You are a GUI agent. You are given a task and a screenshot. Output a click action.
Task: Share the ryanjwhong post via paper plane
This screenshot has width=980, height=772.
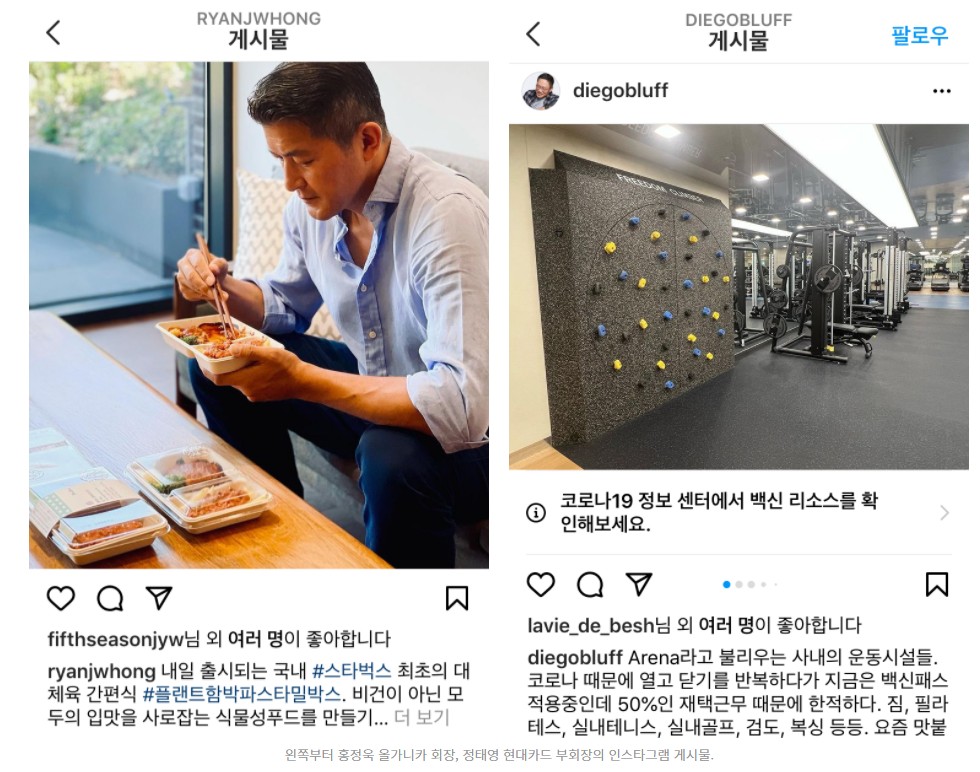tap(159, 598)
